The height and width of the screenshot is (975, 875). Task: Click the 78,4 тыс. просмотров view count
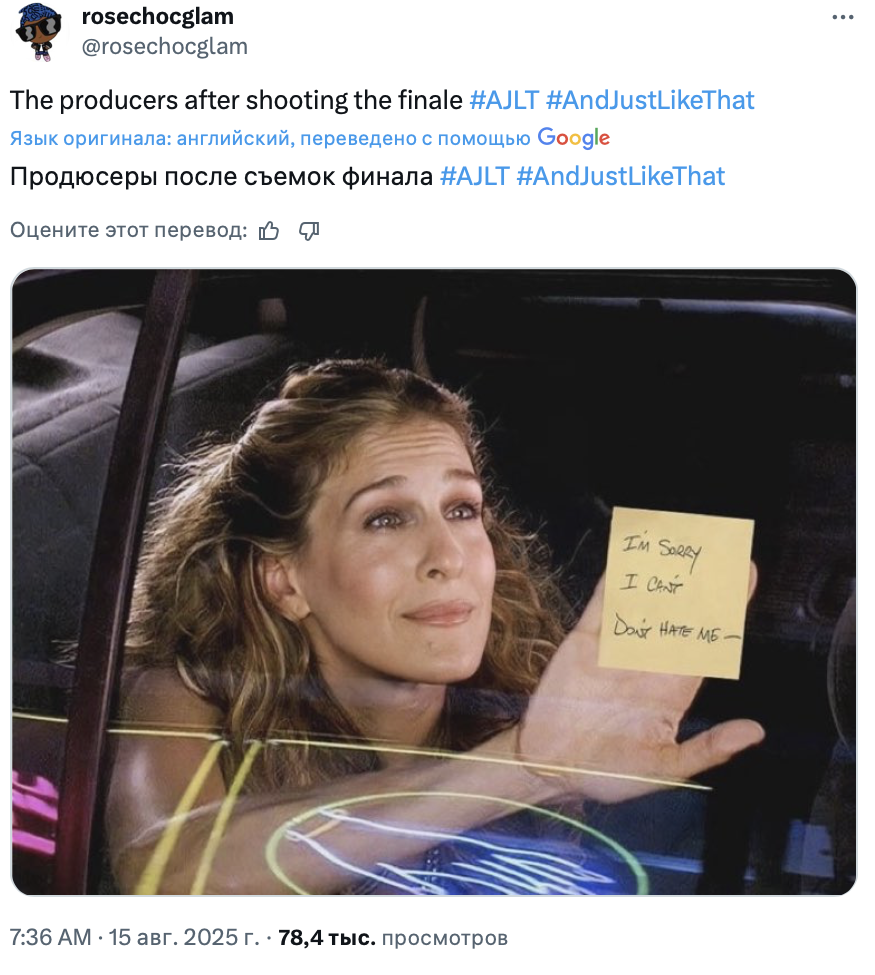pyautogui.click(x=393, y=937)
